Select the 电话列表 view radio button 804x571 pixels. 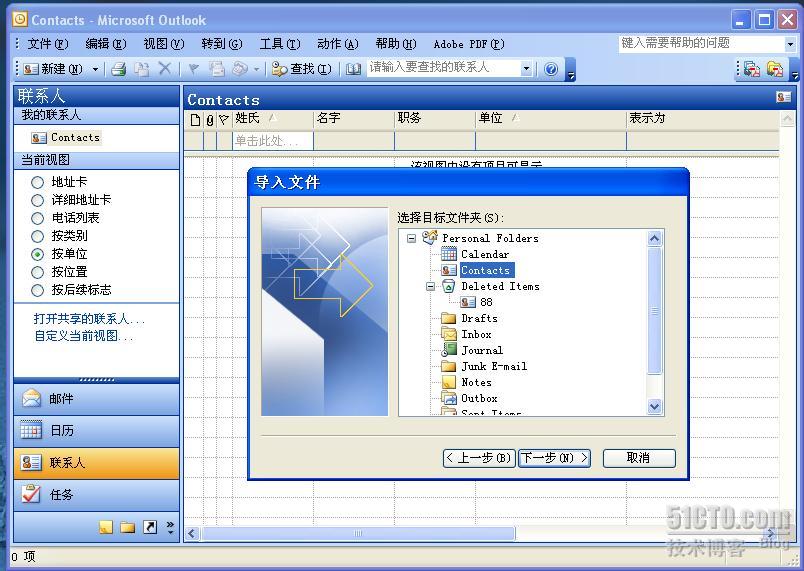click(x=37, y=218)
